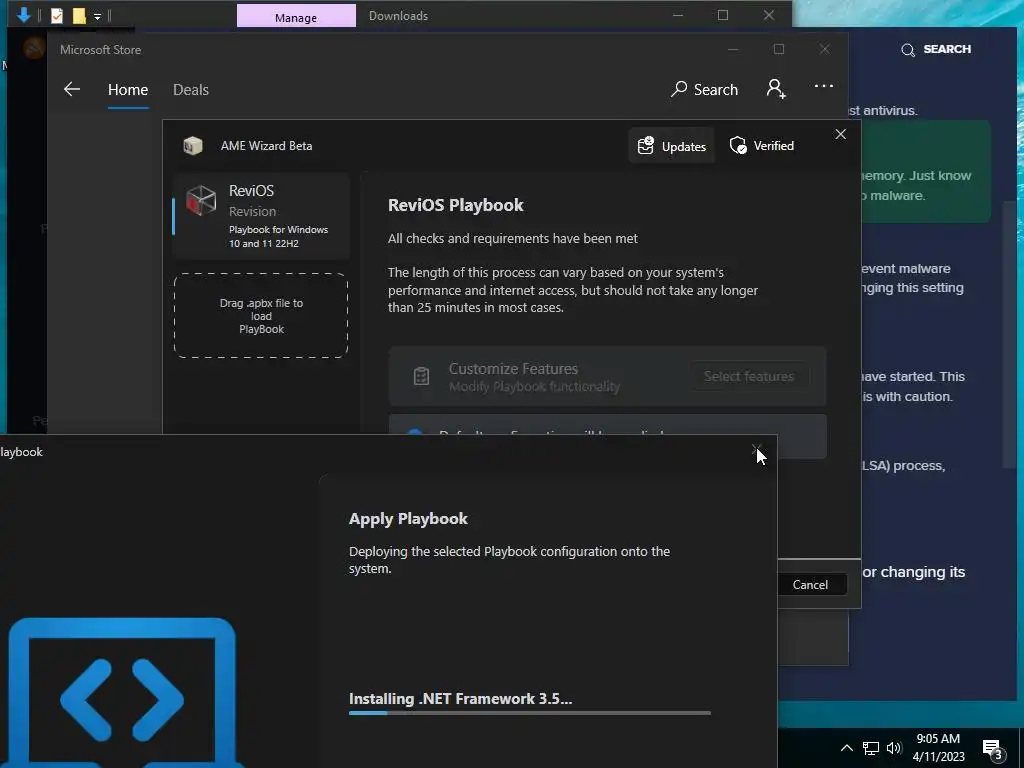Click the Downloads title in the Explorer window

tap(398, 16)
